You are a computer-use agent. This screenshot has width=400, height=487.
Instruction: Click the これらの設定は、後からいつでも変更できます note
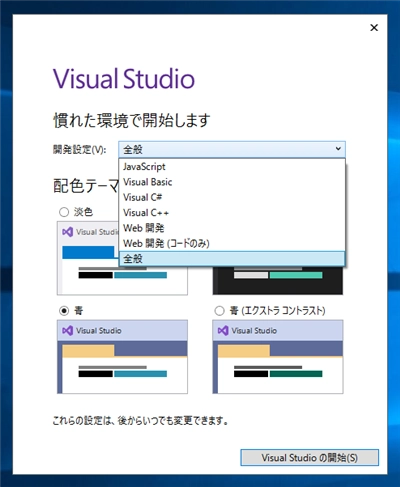pos(140,421)
